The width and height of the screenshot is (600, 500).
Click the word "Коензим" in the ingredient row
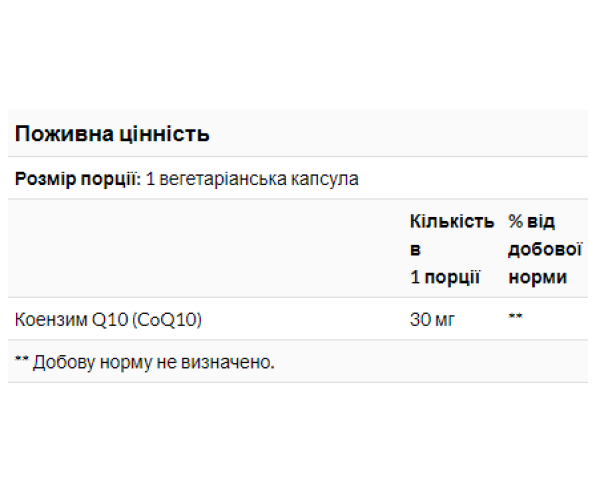[x=50, y=320]
